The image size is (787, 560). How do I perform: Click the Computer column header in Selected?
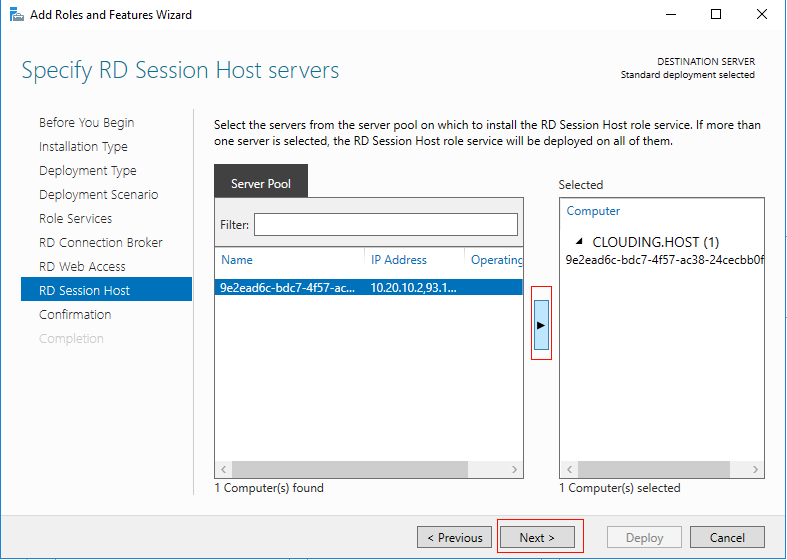[593, 211]
